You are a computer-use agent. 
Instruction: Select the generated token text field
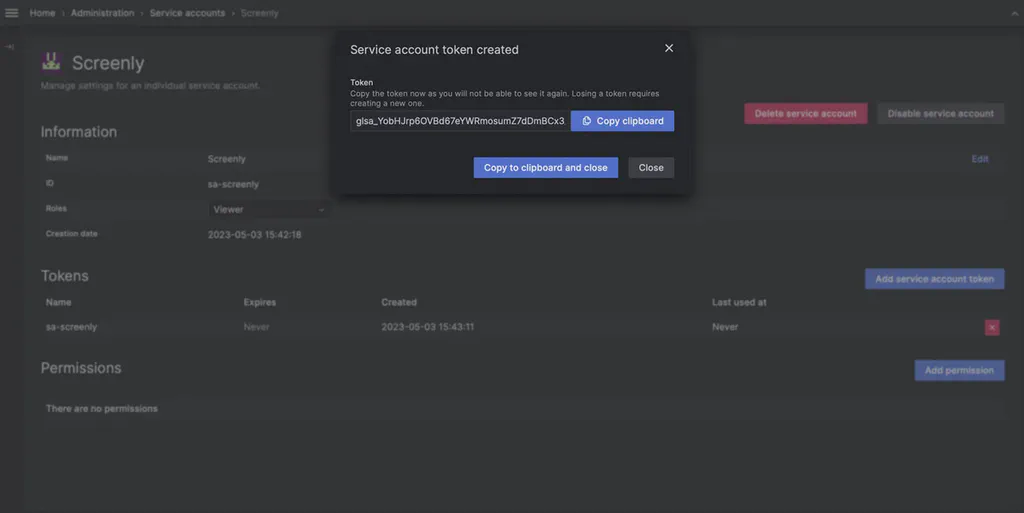pyautogui.click(x=460, y=121)
